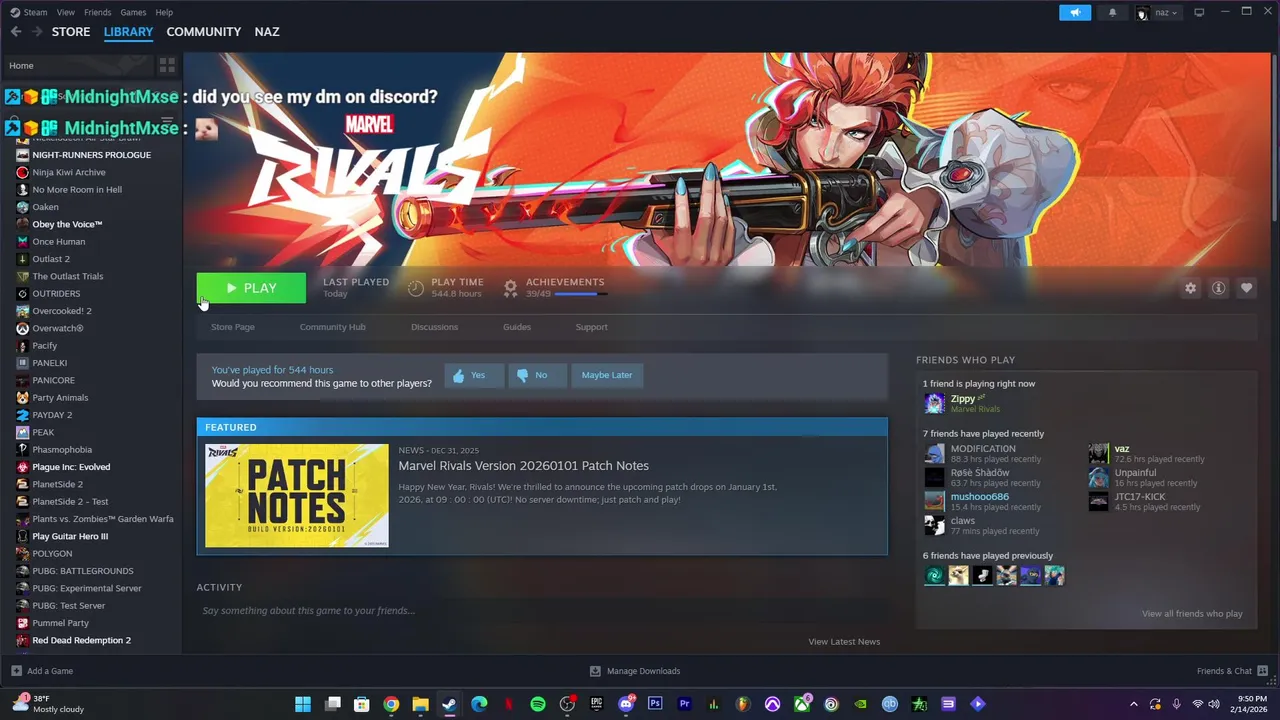Viewport: 1280px width, 720px height.
Task: Open Chrome from the taskbar
Action: tap(391, 704)
